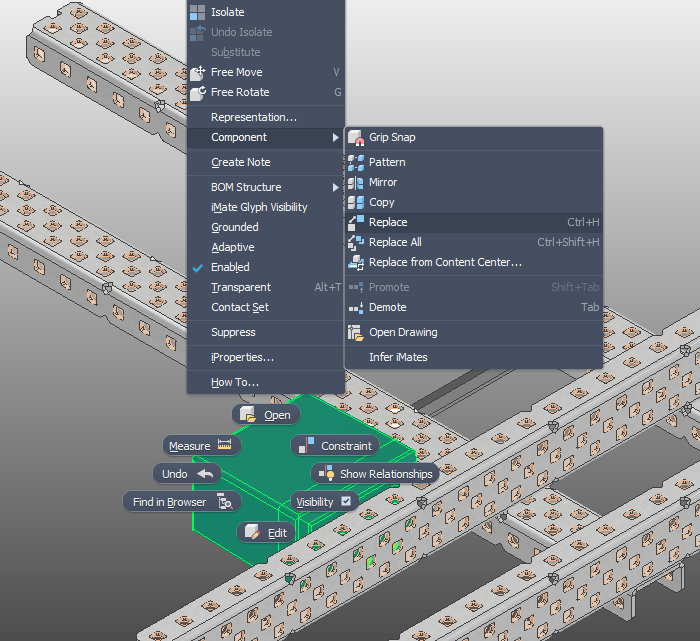Click the Pattern icon in submenu
The image size is (700, 641).
coord(356,162)
